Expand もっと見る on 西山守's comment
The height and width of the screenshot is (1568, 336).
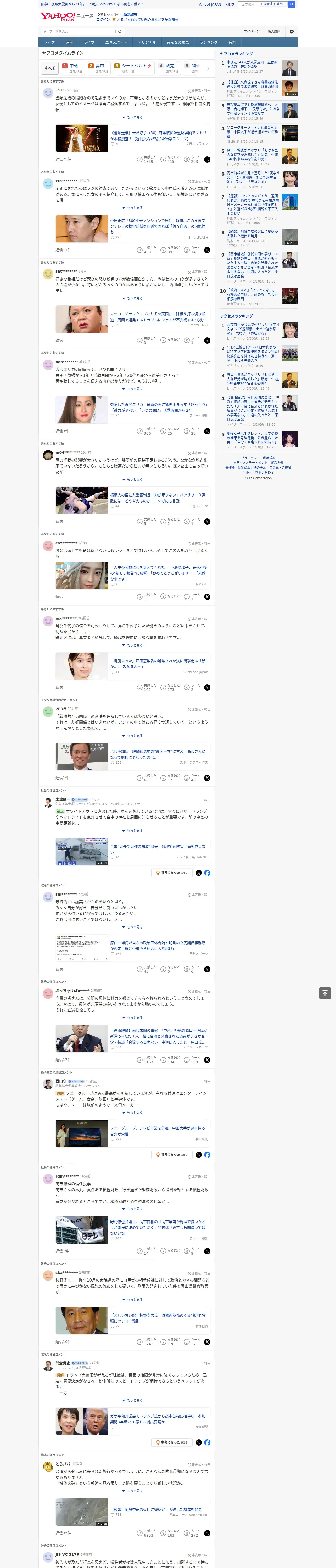(132, 1113)
